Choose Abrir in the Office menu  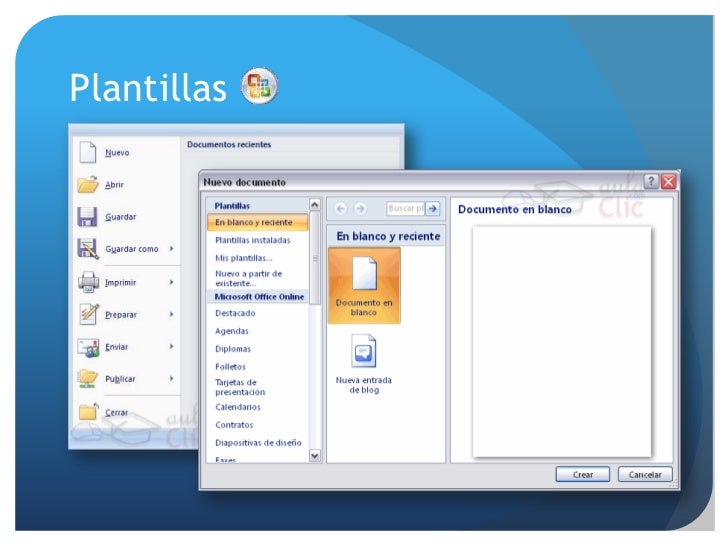pos(114,185)
